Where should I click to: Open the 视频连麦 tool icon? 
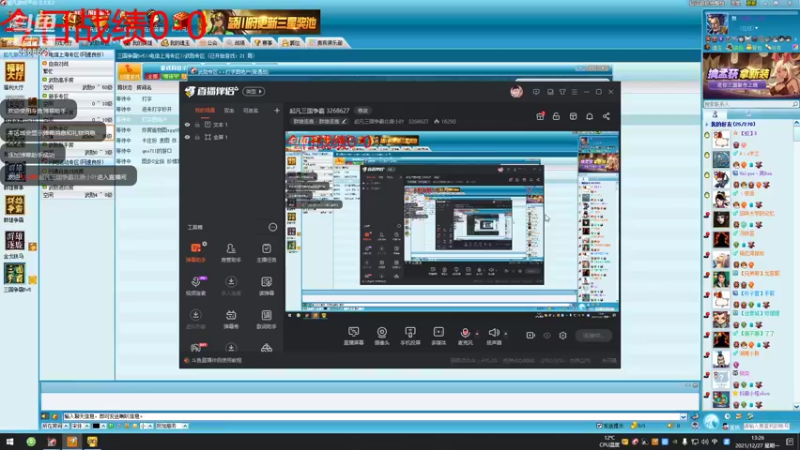196,286
